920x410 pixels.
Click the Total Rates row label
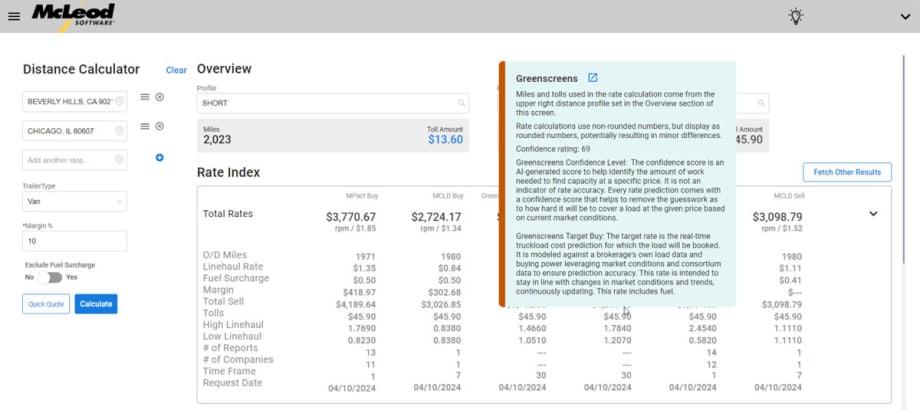pos(228,214)
